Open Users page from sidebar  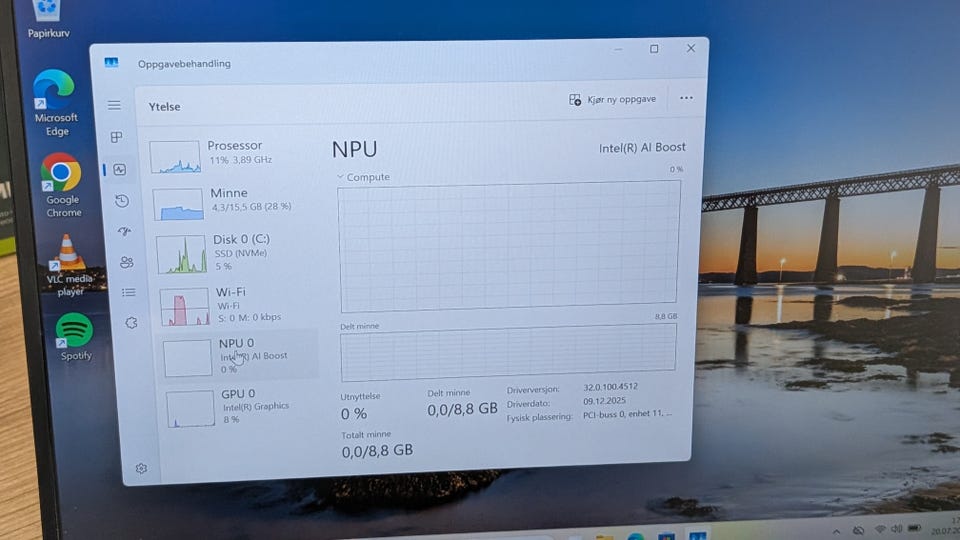[127, 262]
